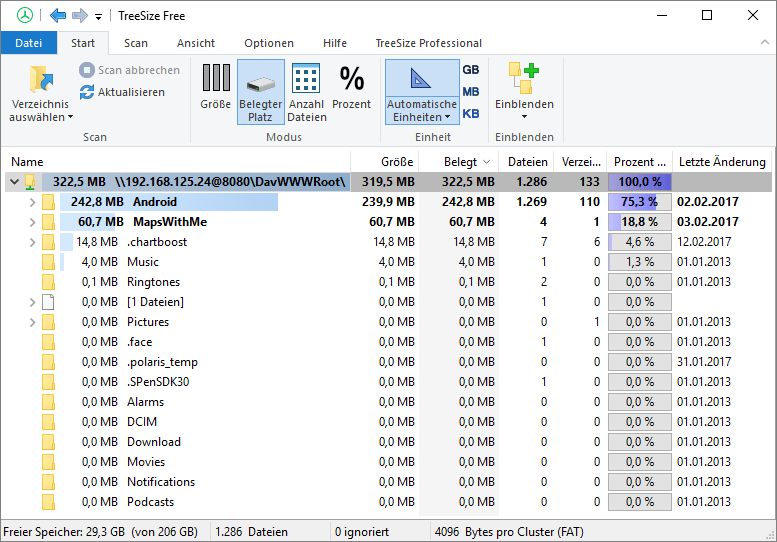Go back with the blue left arrow

(58, 16)
